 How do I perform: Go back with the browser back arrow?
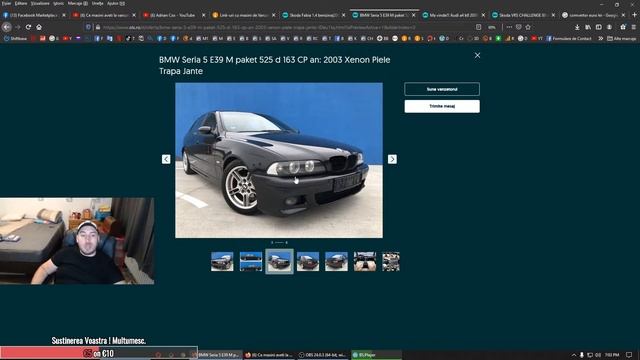[x=7, y=27]
